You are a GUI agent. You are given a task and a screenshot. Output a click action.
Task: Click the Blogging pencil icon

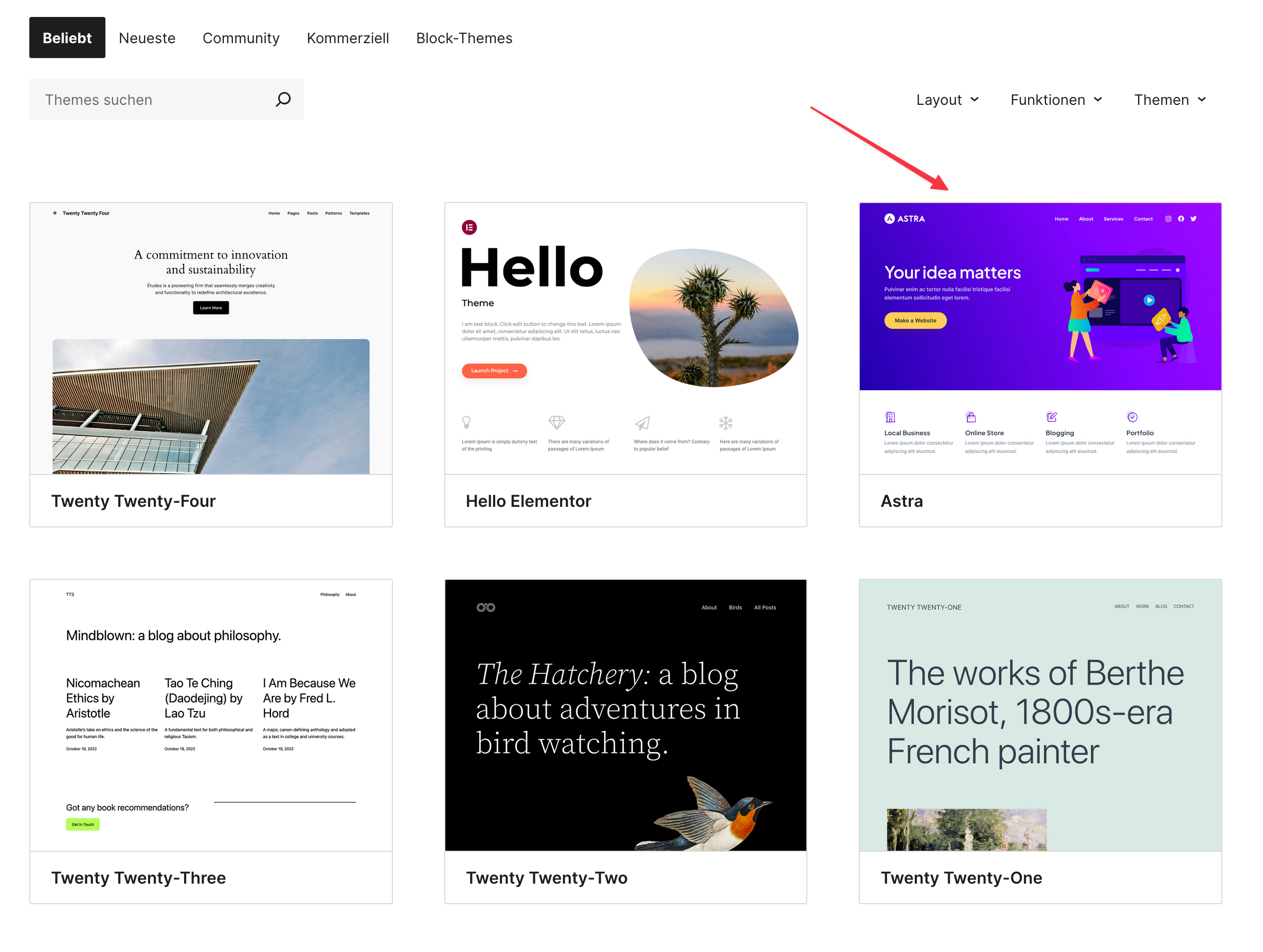point(1052,417)
